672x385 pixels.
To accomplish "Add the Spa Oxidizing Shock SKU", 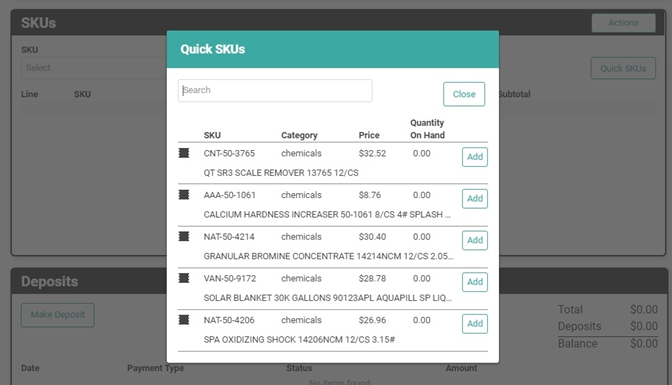I will pyautogui.click(x=475, y=323).
